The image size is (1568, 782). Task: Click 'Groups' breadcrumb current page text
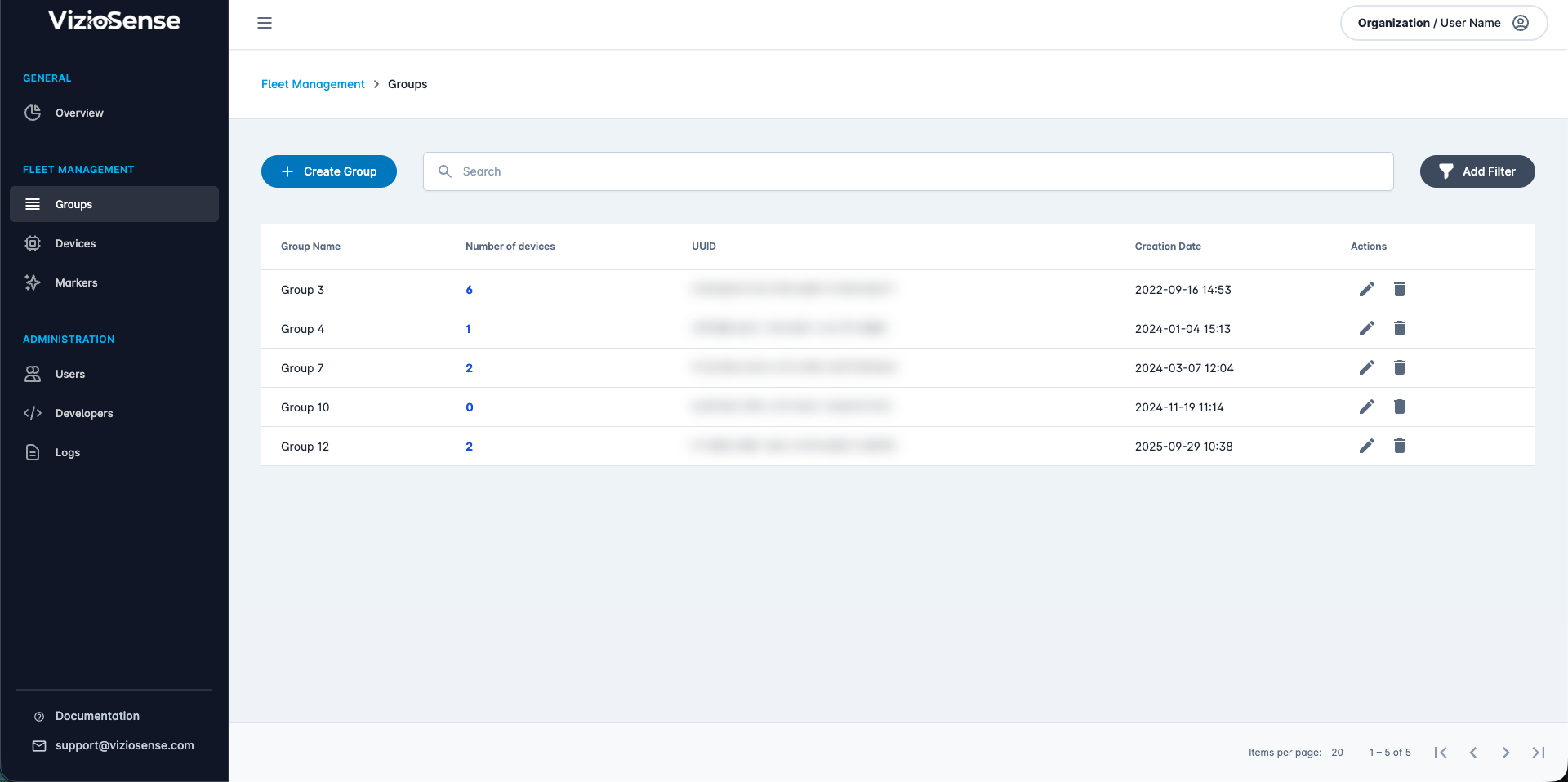pos(408,84)
